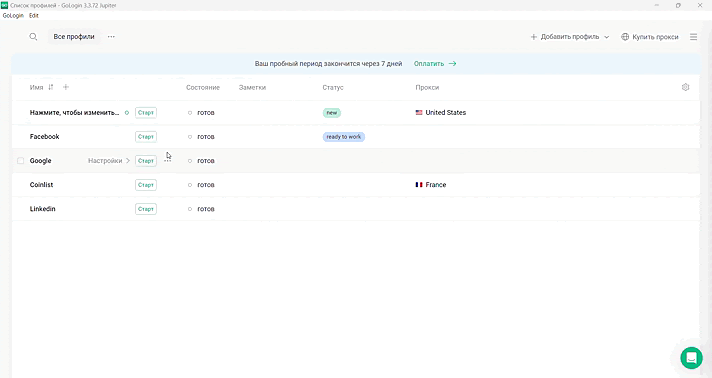Tick the checkbox in the Google row

20,161
